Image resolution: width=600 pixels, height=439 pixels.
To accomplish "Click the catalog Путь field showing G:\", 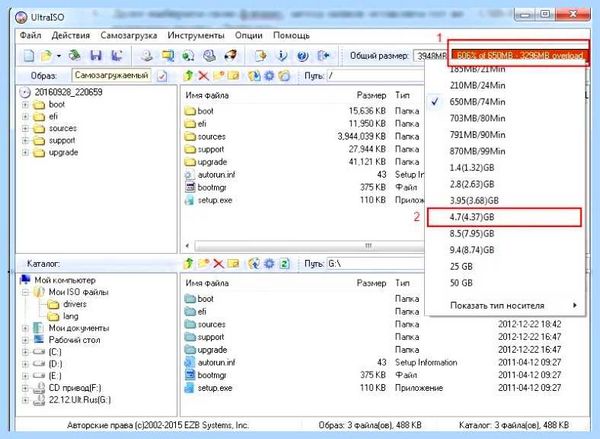I will [x=375, y=264].
